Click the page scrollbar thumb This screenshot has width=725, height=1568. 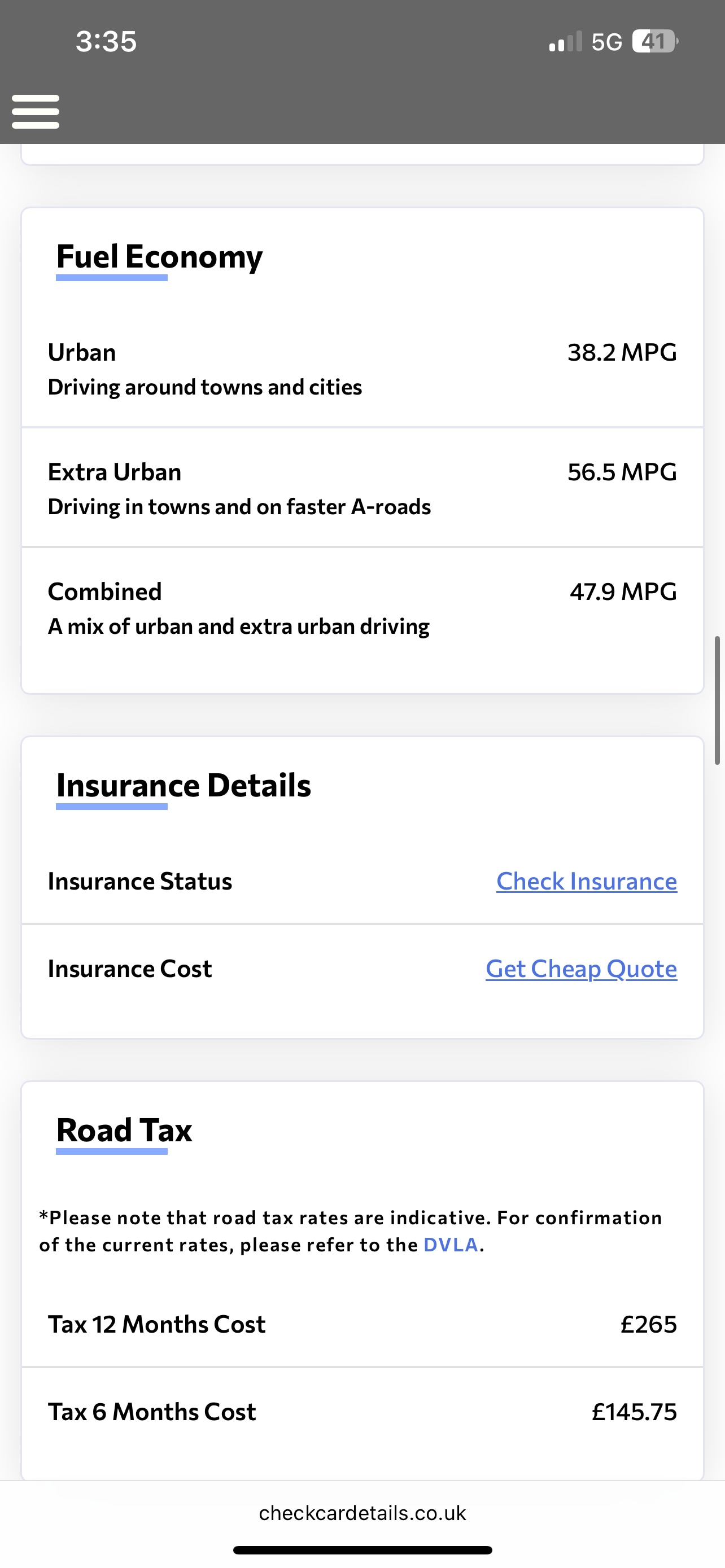[717, 700]
